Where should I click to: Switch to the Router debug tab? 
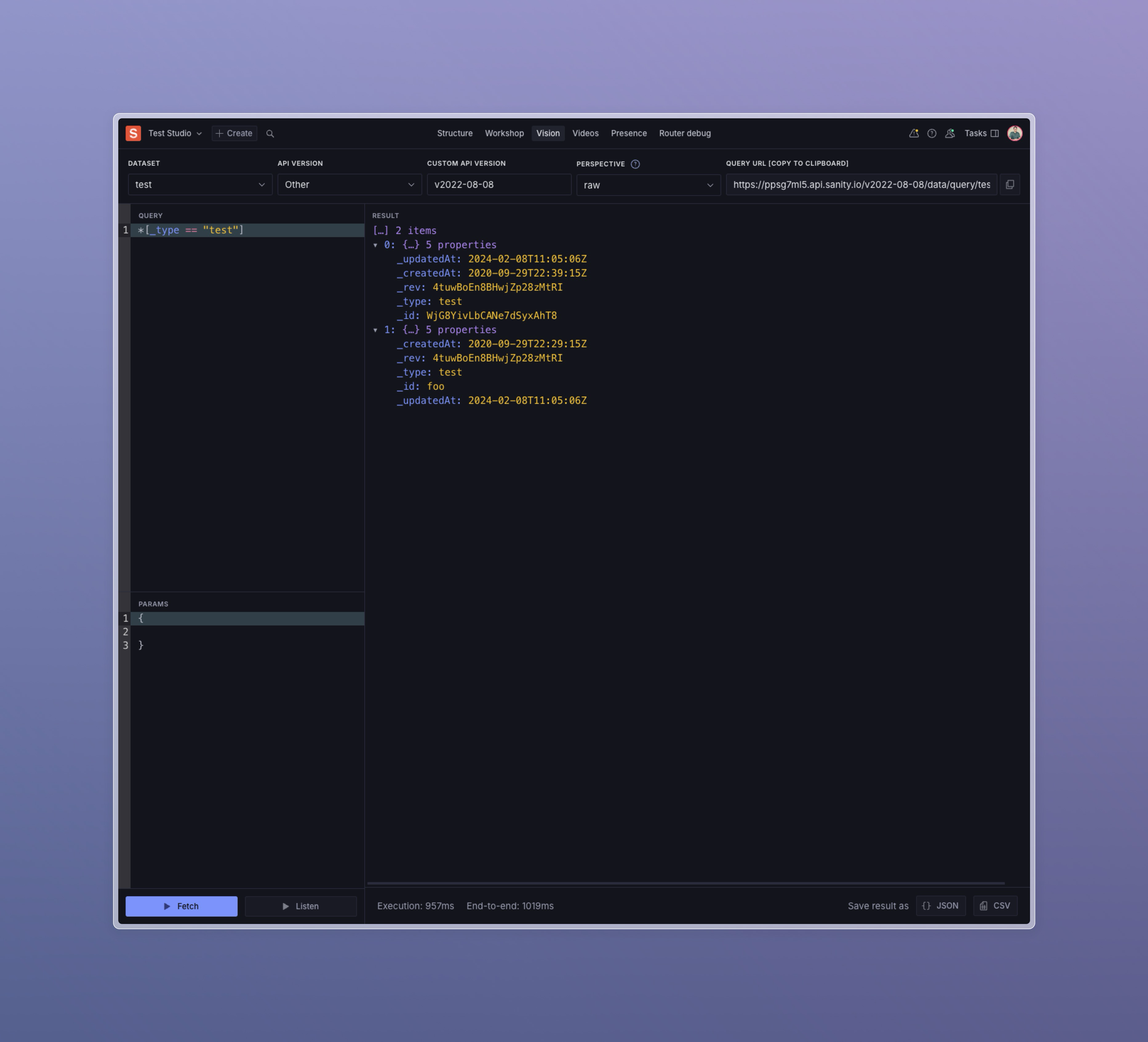click(685, 133)
